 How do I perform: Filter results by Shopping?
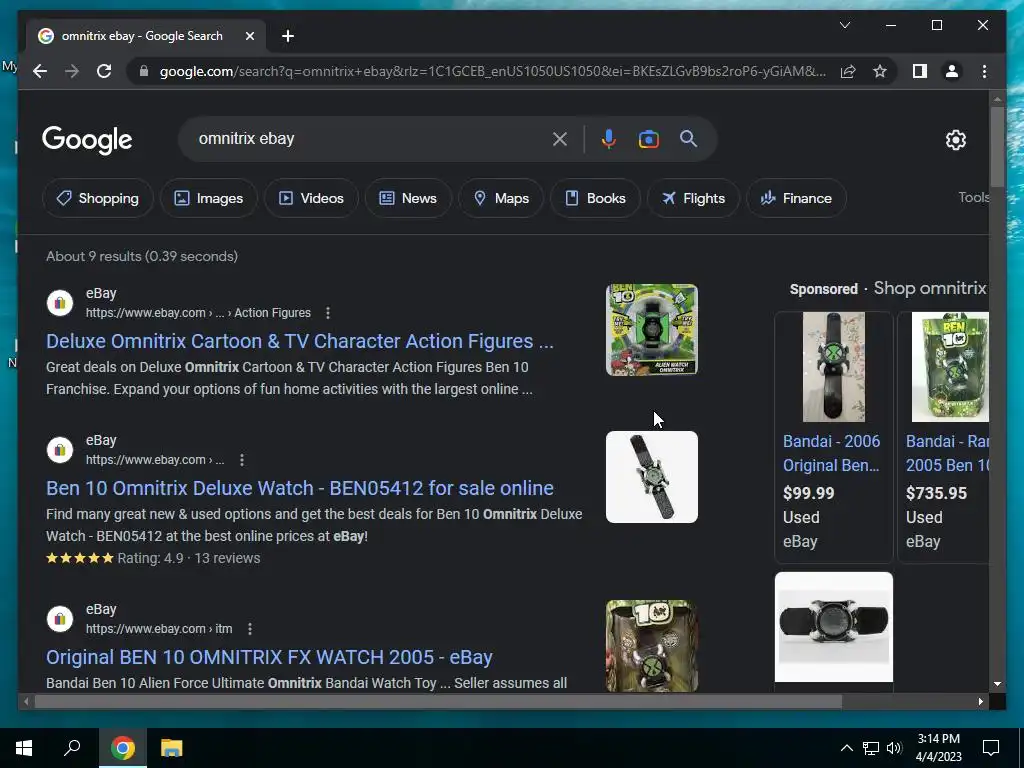(98, 198)
